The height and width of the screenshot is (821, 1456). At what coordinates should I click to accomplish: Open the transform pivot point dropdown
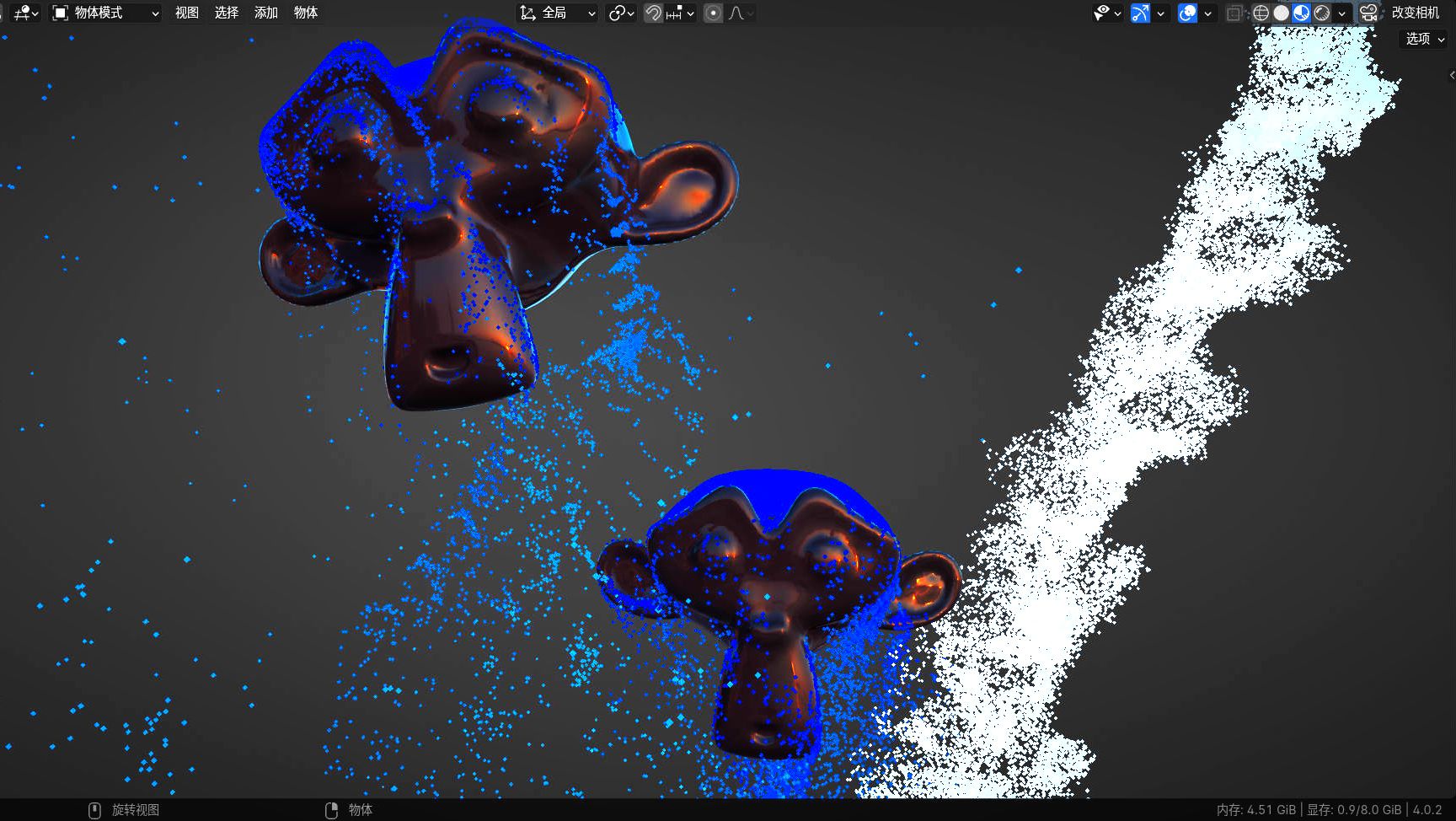click(x=621, y=13)
